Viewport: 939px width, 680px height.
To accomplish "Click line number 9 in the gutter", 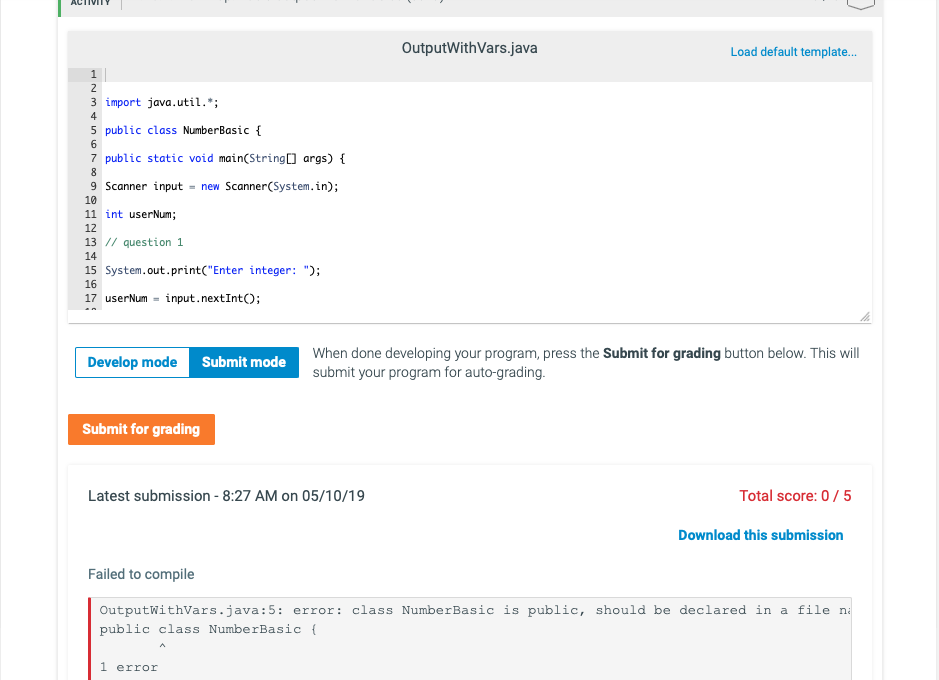I will (x=90, y=186).
